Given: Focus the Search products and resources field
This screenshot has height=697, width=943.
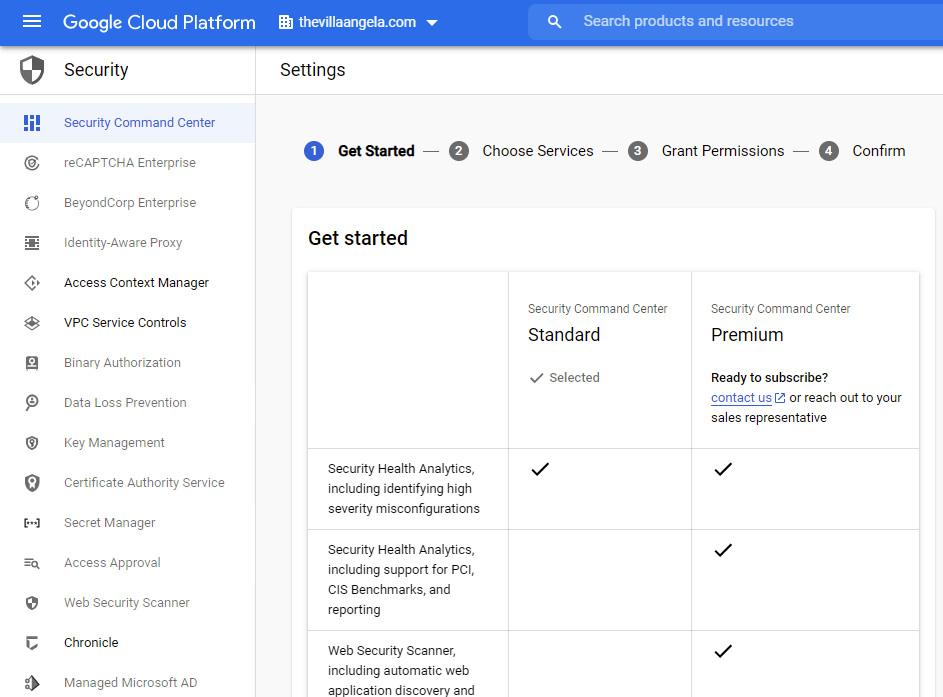Looking at the screenshot, I should pos(736,22).
